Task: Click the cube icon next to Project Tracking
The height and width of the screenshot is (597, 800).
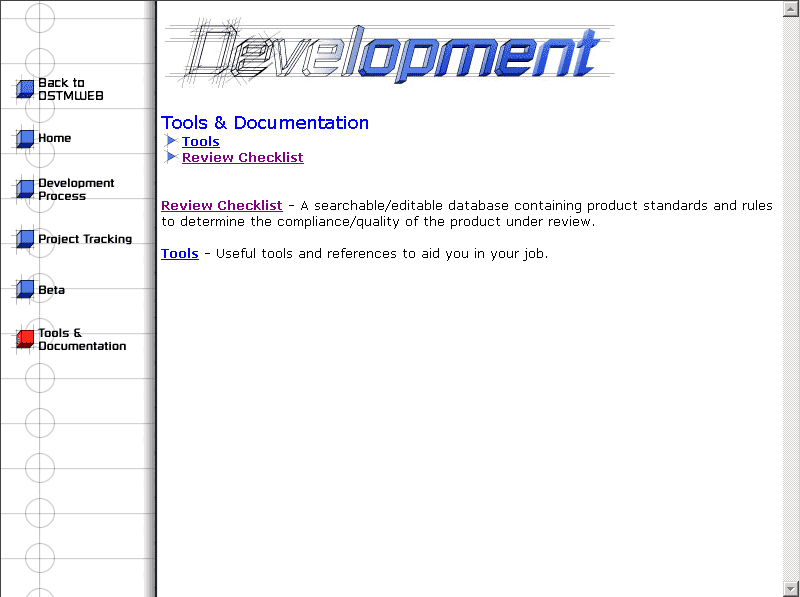Action: 25,239
